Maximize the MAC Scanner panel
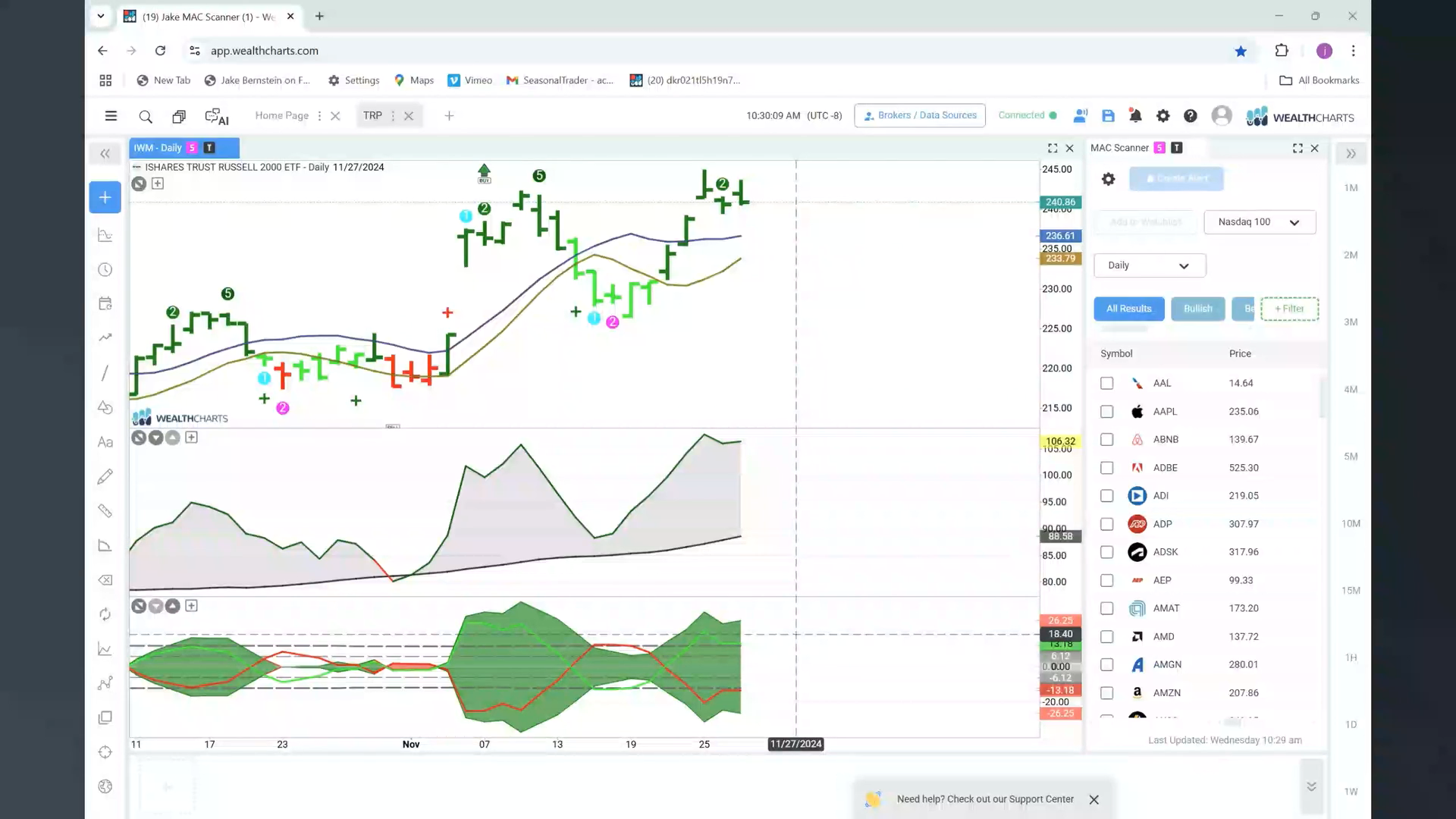The image size is (1456, 819). click(x=1298, y=149)
